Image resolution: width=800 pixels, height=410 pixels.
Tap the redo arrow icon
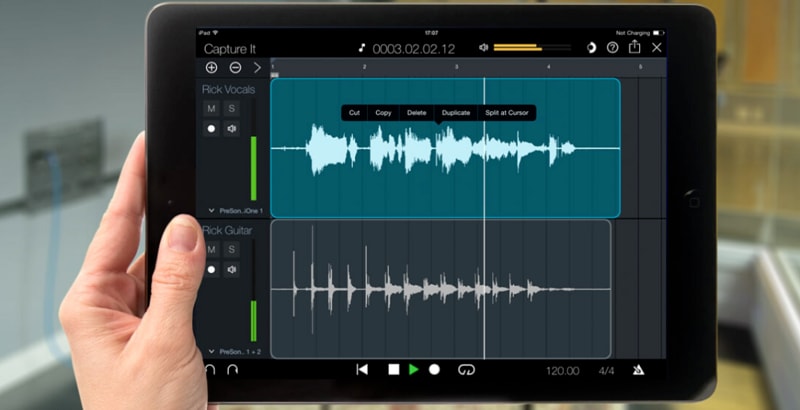point(232,370)
